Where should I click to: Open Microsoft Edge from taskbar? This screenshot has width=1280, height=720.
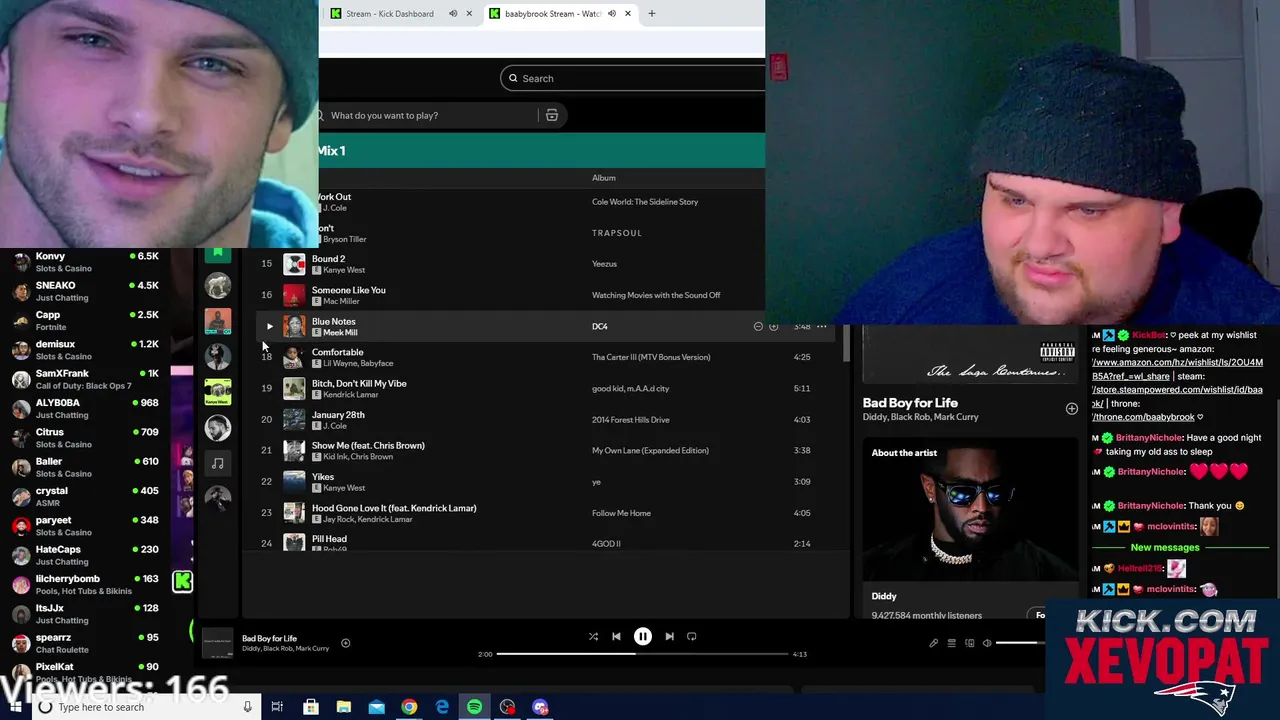pyautogui.click(x=442, y=707)
